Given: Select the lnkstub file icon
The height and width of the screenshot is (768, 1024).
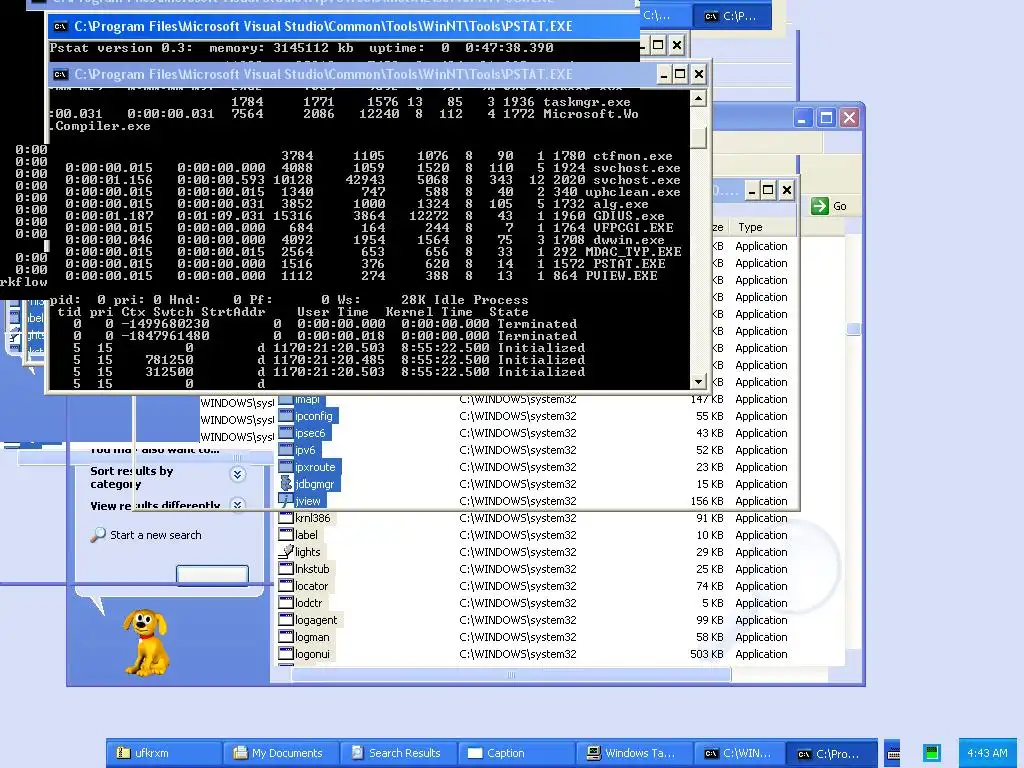Looking at the screenshot, I should 285,569.
